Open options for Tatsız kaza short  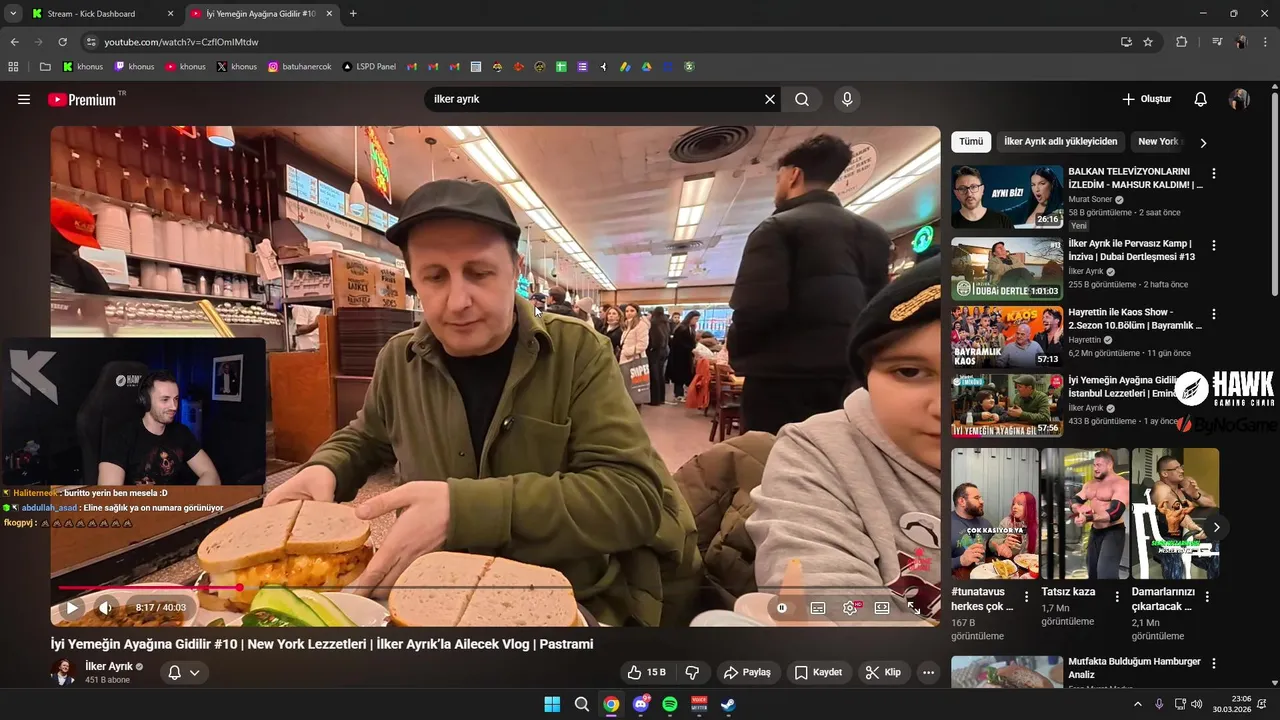[1116, 597]
